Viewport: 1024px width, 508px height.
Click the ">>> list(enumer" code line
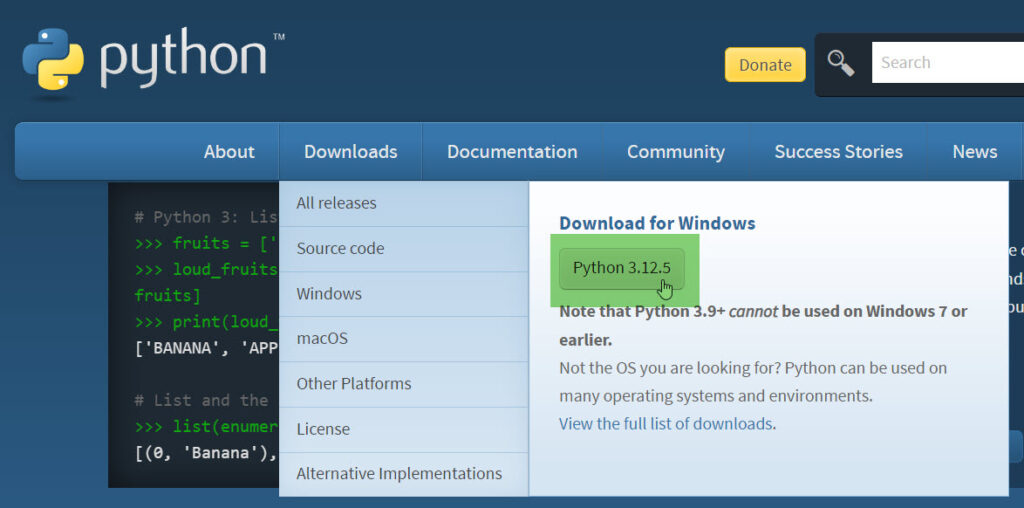tap(206, 427)
